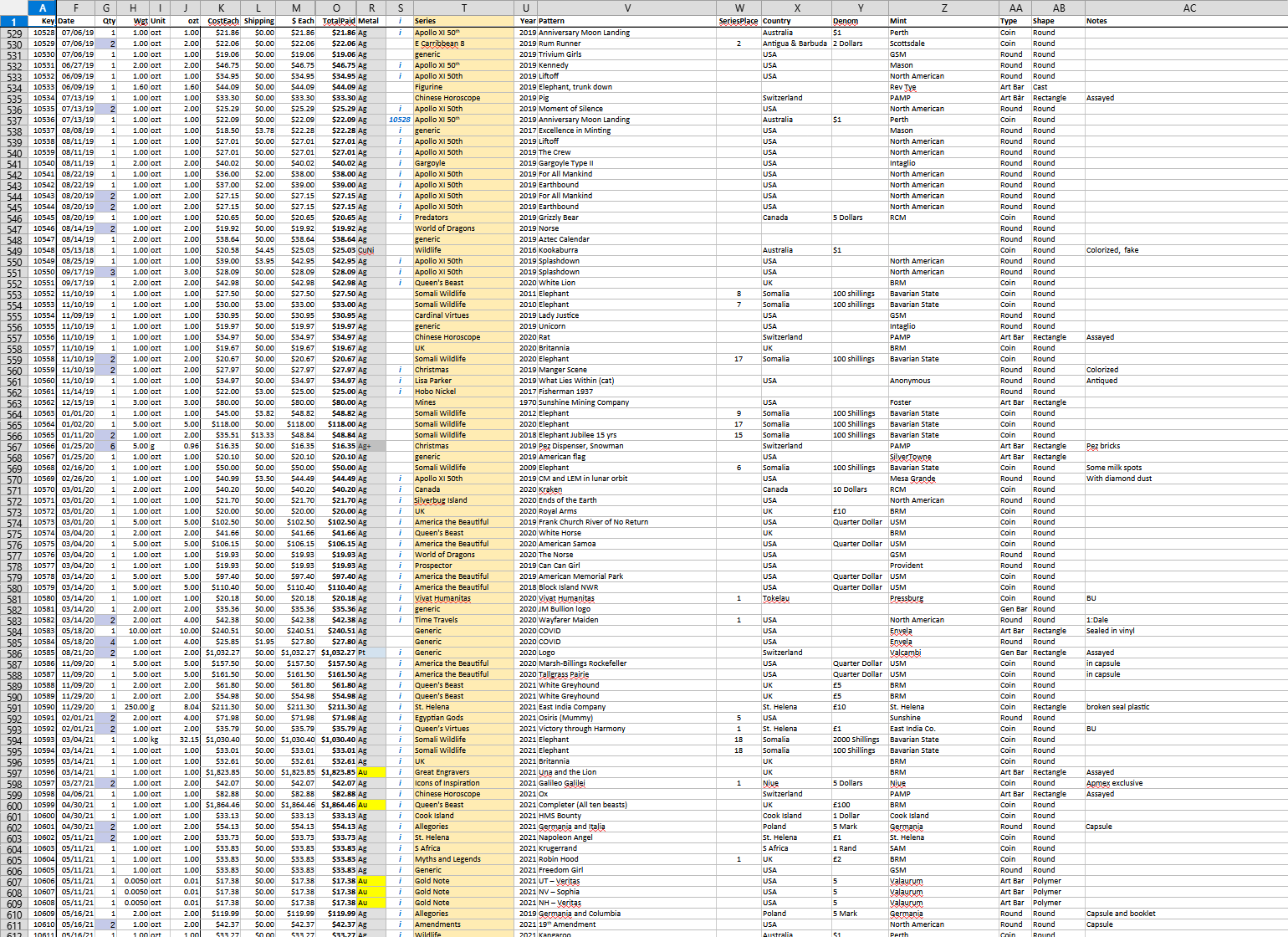Select the '250.00' weight cell

click(134, 707)
